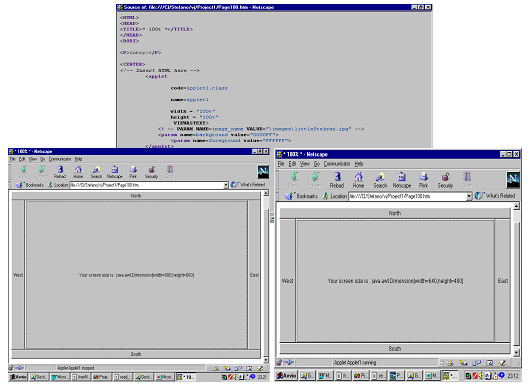530x389 pixels.
Task: Click Avvio start button on left taskbar
Action: [x=18, y=377]
